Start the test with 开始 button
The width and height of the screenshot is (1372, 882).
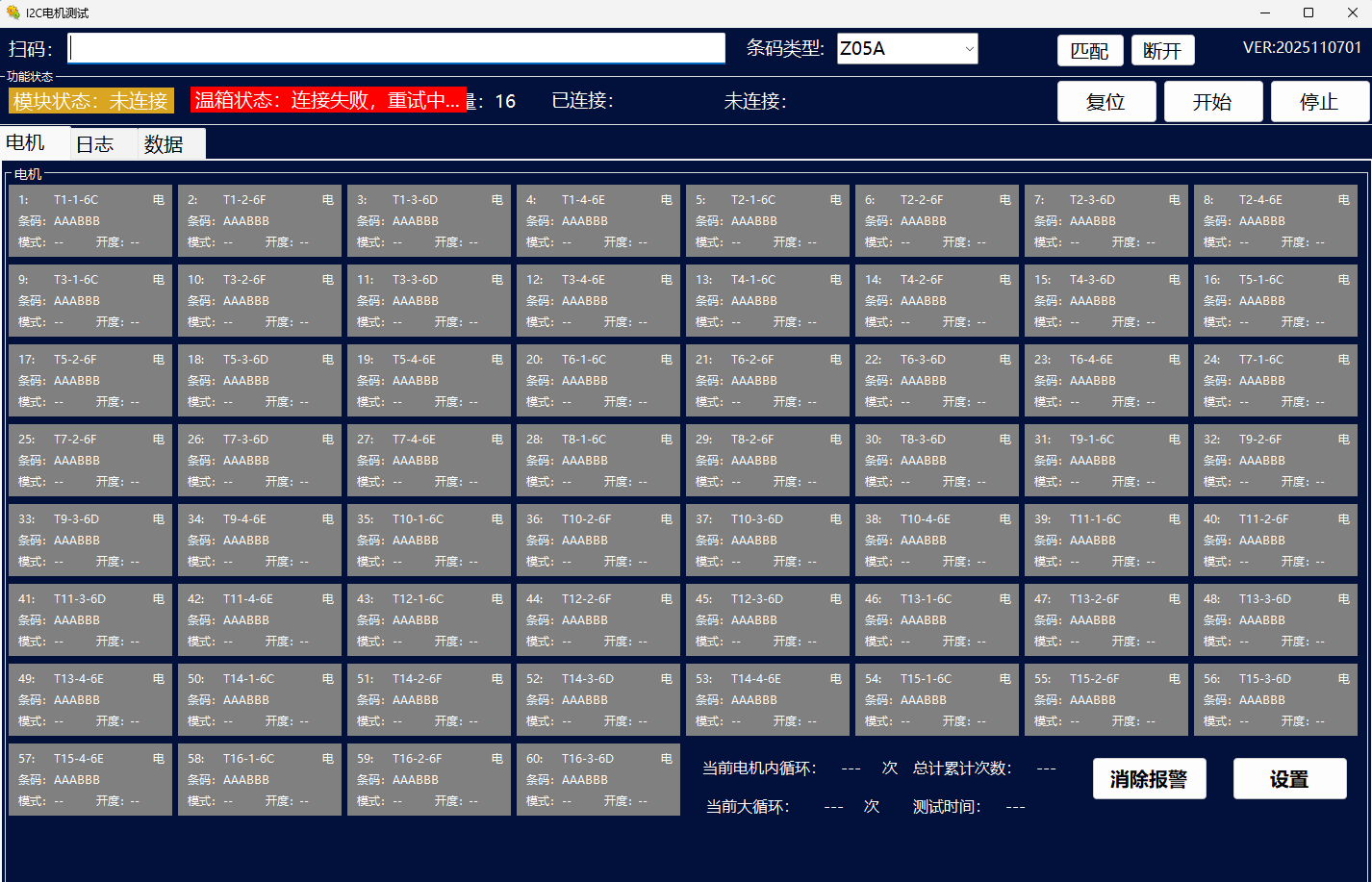pyautogui.click(x=1212, y=102)
